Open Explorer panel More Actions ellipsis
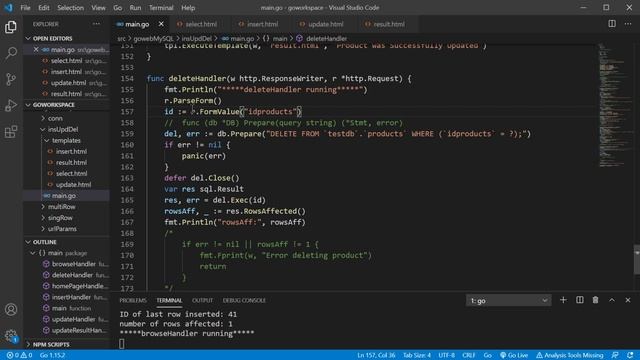Viewport: 640px width, 360px height. (96, 24)
